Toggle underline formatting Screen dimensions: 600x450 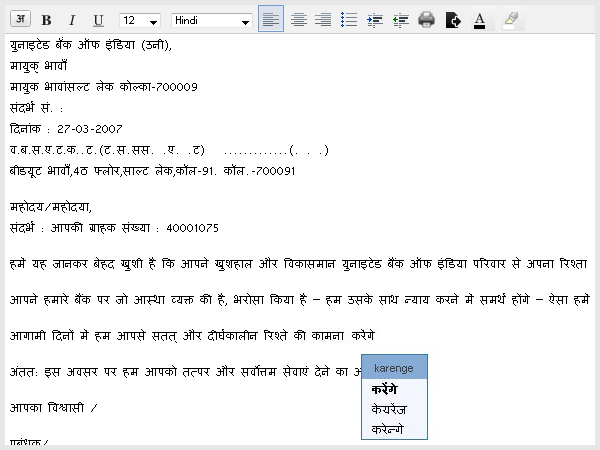pos(98,20)
